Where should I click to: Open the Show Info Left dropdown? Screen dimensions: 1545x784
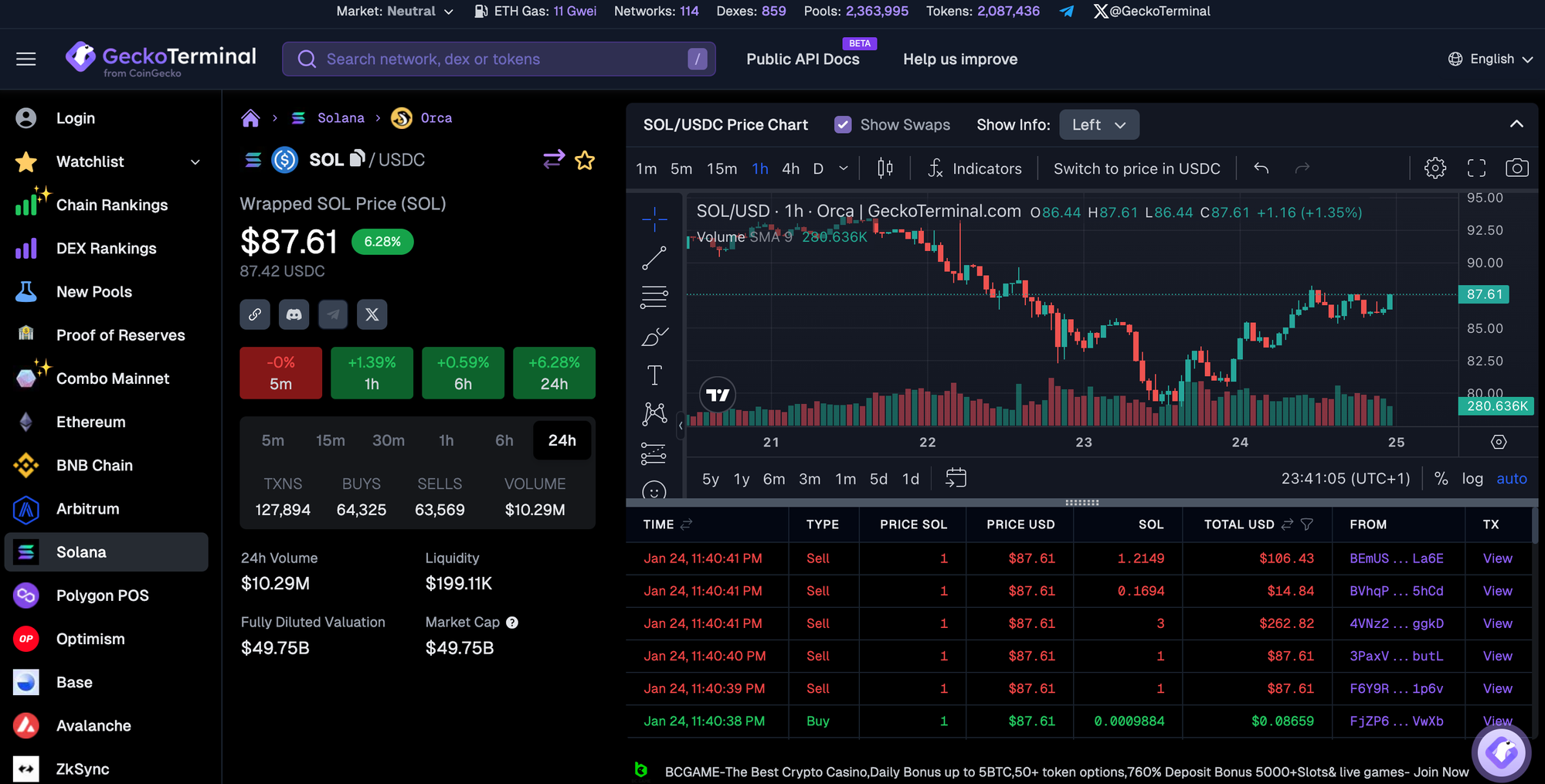(1099, 125)
